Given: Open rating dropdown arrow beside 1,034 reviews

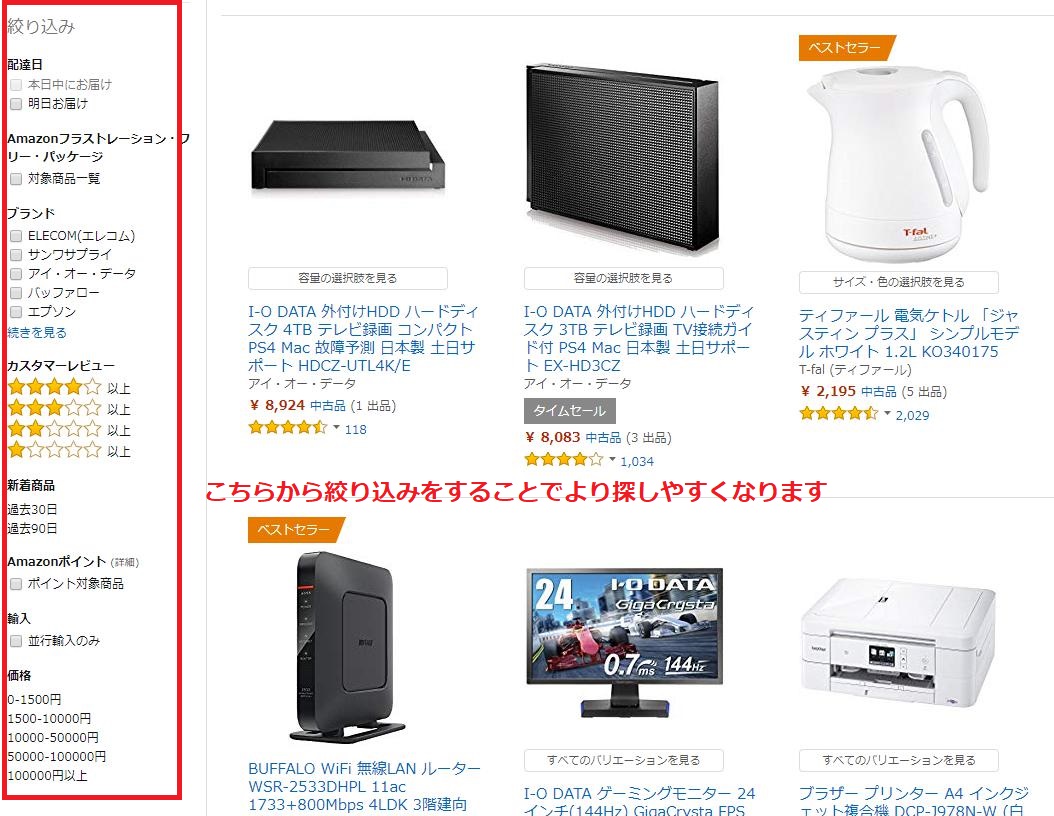Looking at the screenshot, I should click(x=612, y=460).
